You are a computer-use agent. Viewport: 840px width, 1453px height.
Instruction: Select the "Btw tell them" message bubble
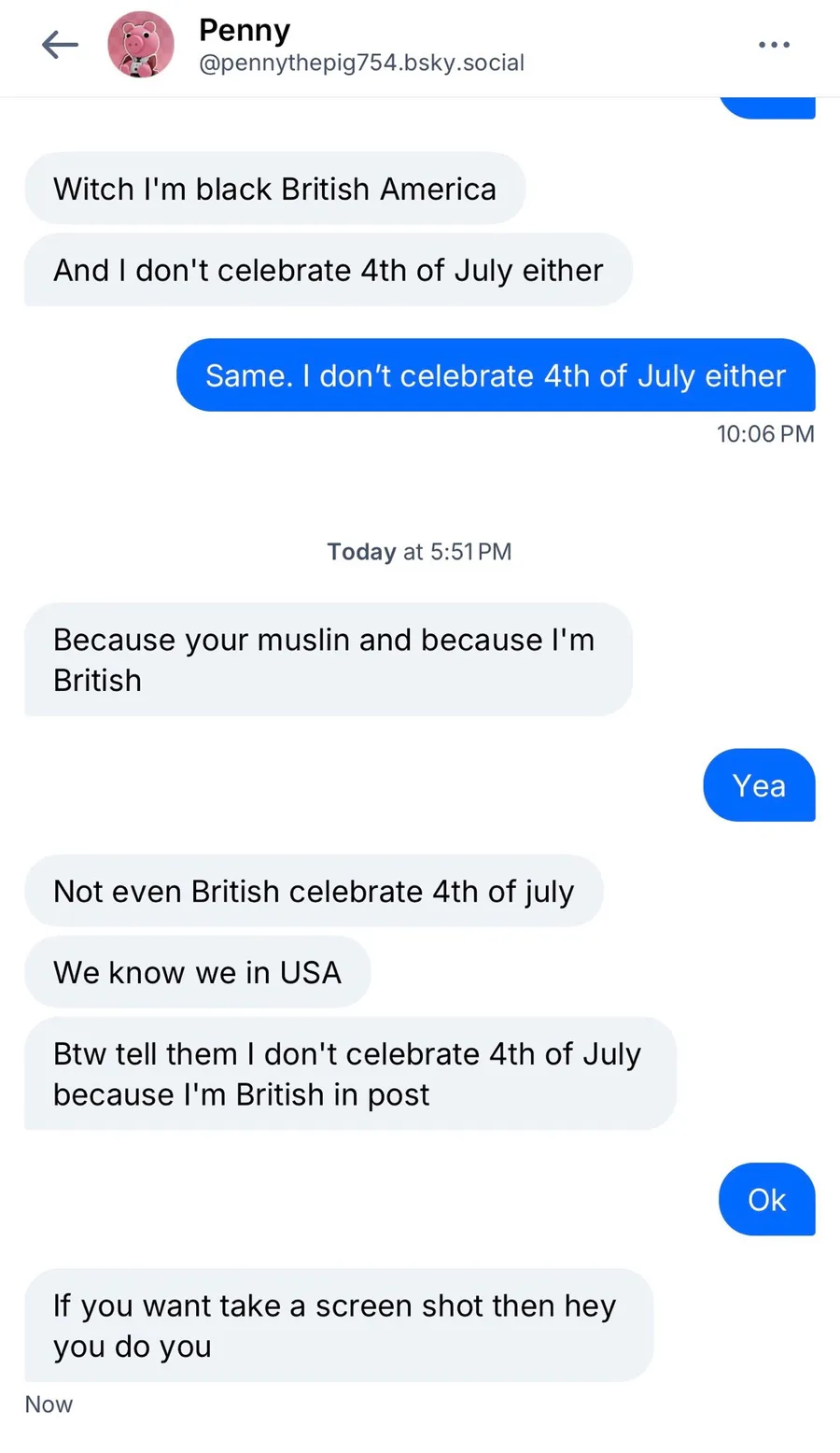pyautogui.click(x=349, y=1073)
